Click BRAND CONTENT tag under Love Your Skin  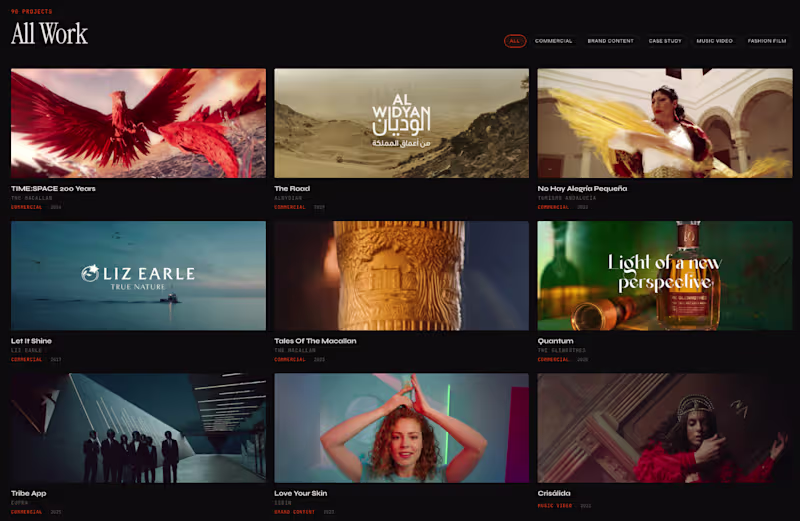pyautogui.click(x=294, y=512)
